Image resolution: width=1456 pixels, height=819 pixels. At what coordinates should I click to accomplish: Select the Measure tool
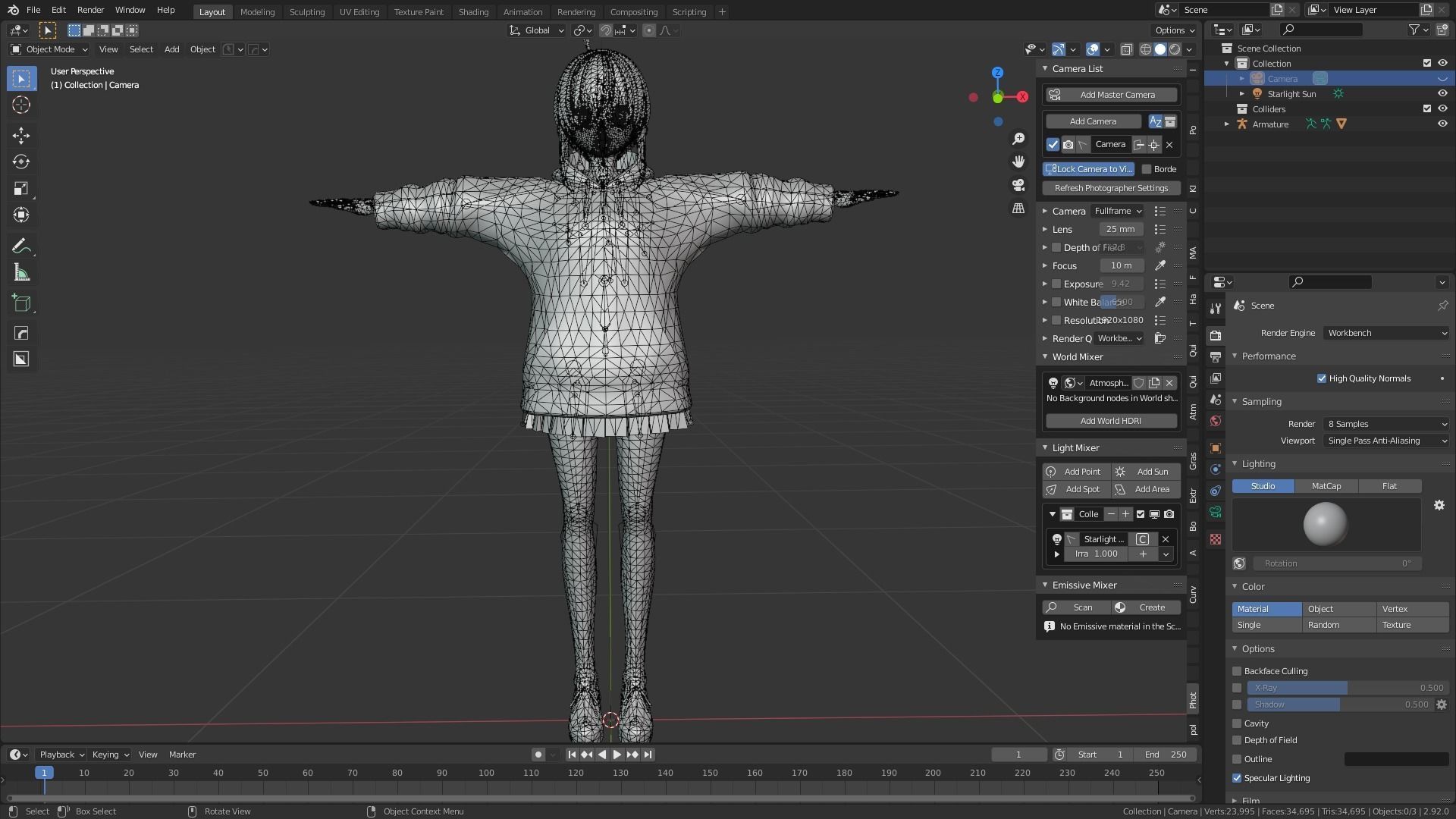[21, 273]
